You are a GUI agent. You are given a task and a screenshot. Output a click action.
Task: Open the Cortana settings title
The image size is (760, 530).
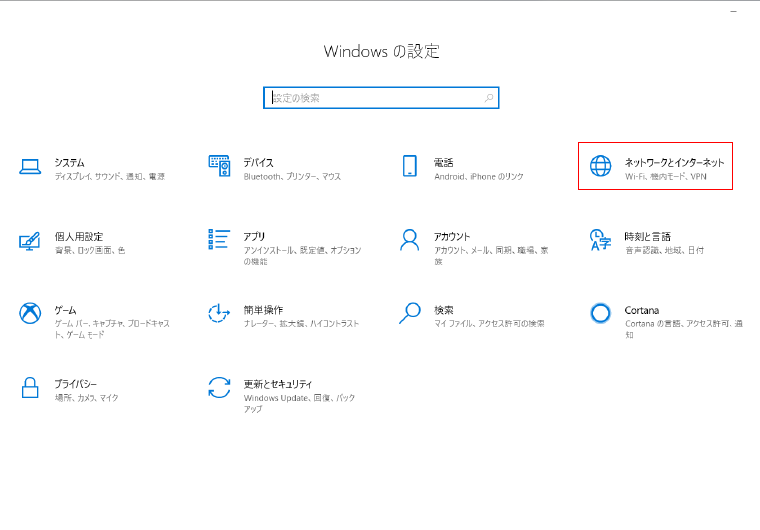click(642, 310)
